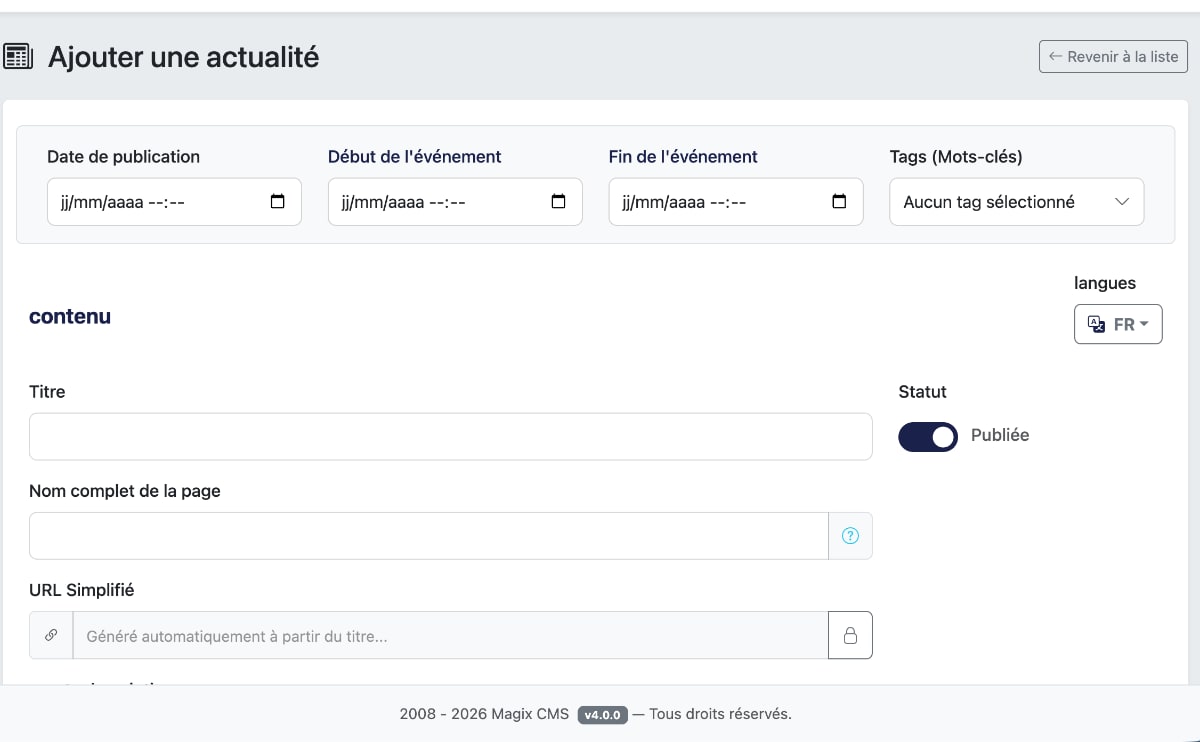The height and width of the screenshot is (742, 1200).
Task: Click chevron on Aucun tag sélectionné
Action: coord(1122,202)
